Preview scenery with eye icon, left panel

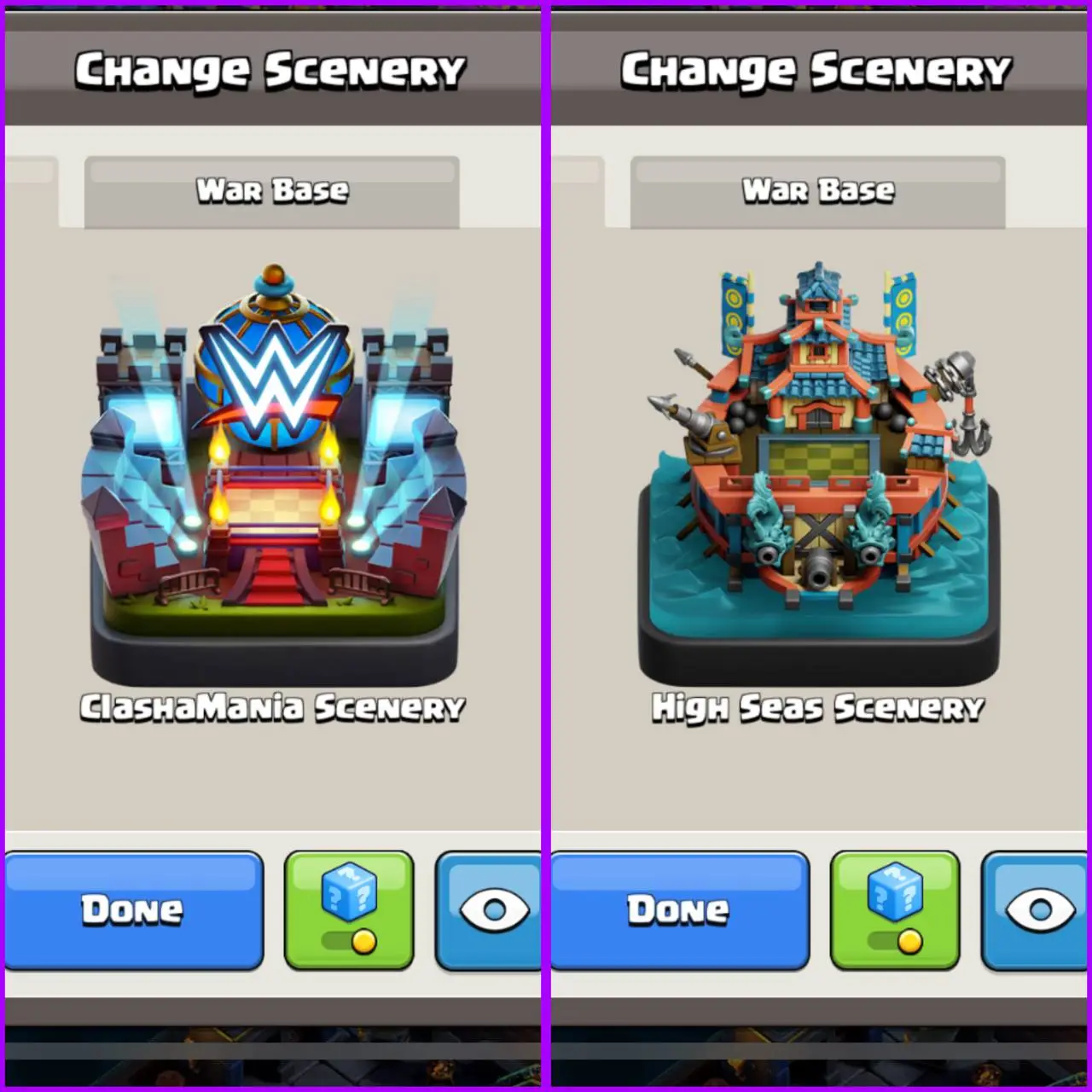pos(488,910)
